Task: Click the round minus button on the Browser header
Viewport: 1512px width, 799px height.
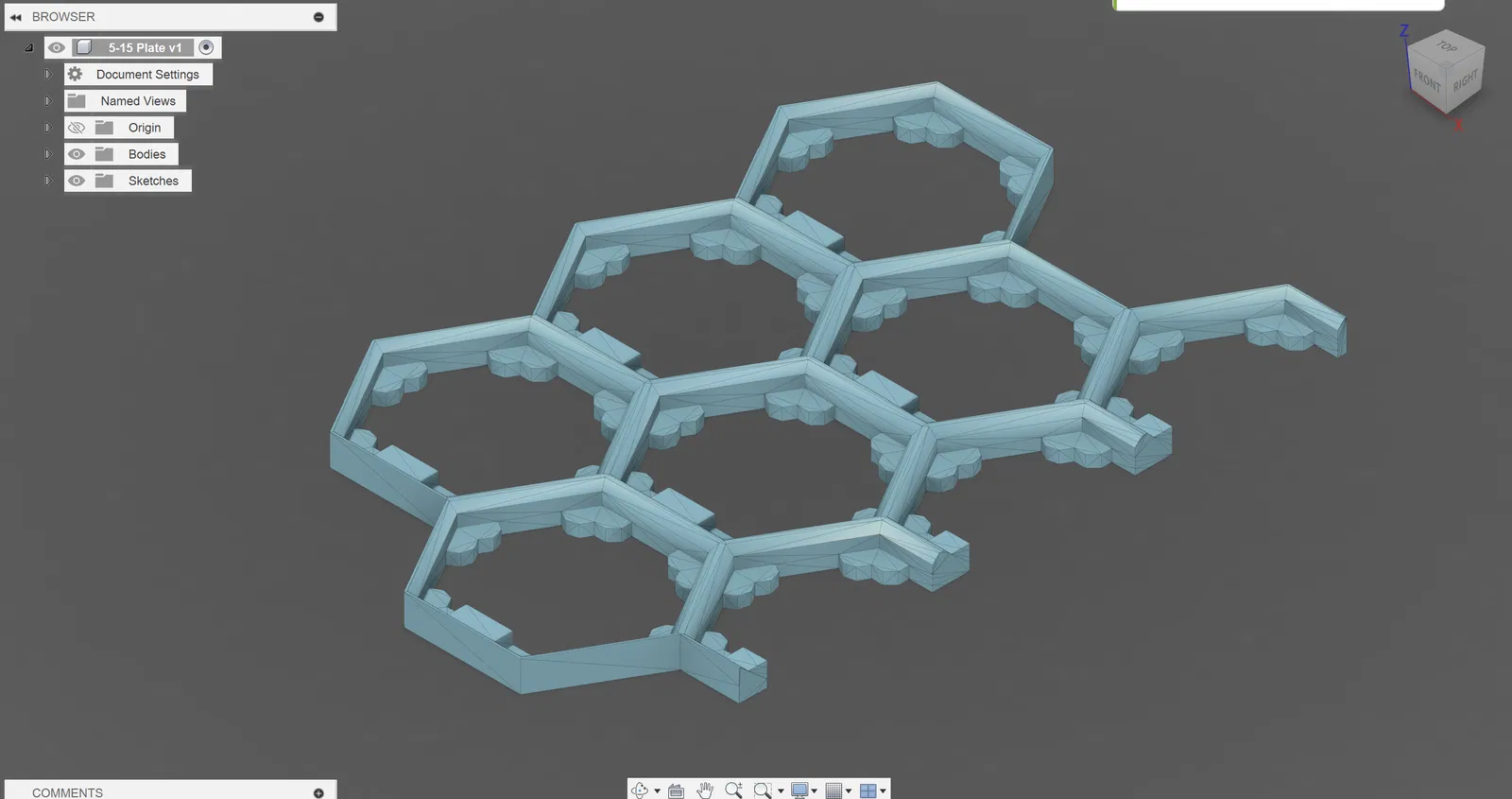Action: pos(318,17)
